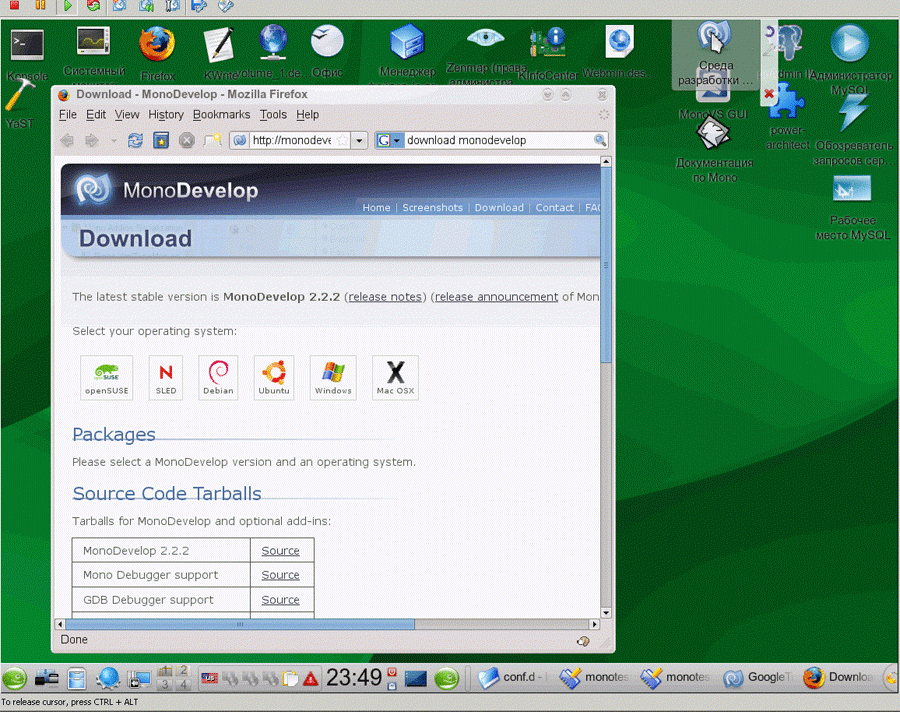Click the download monodevelop search field

coord(498,140)
